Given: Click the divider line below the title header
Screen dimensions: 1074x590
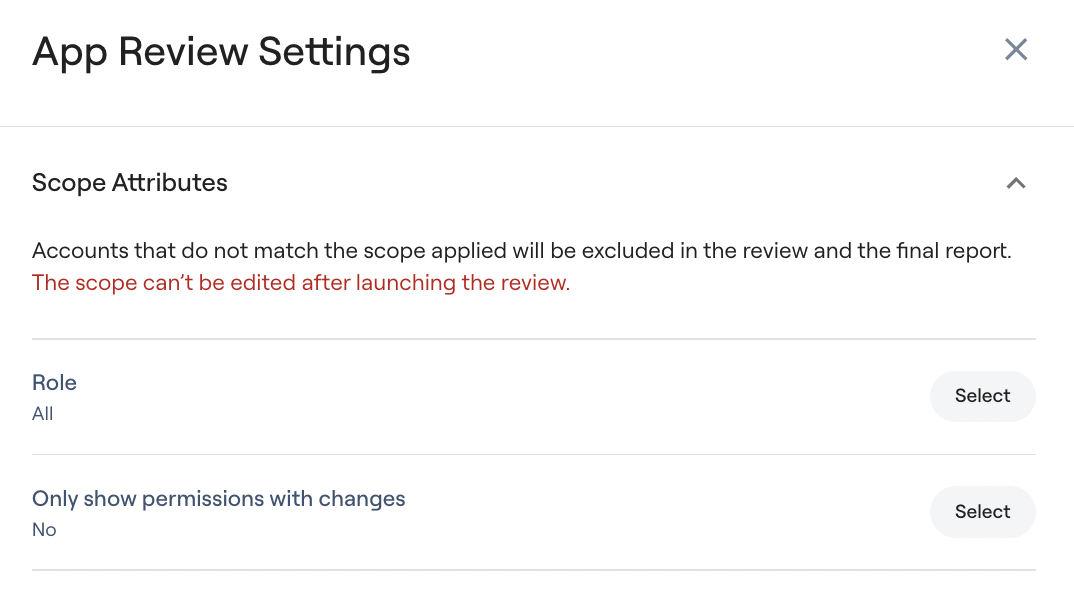Looking at the screenshot, I should 537,126.
